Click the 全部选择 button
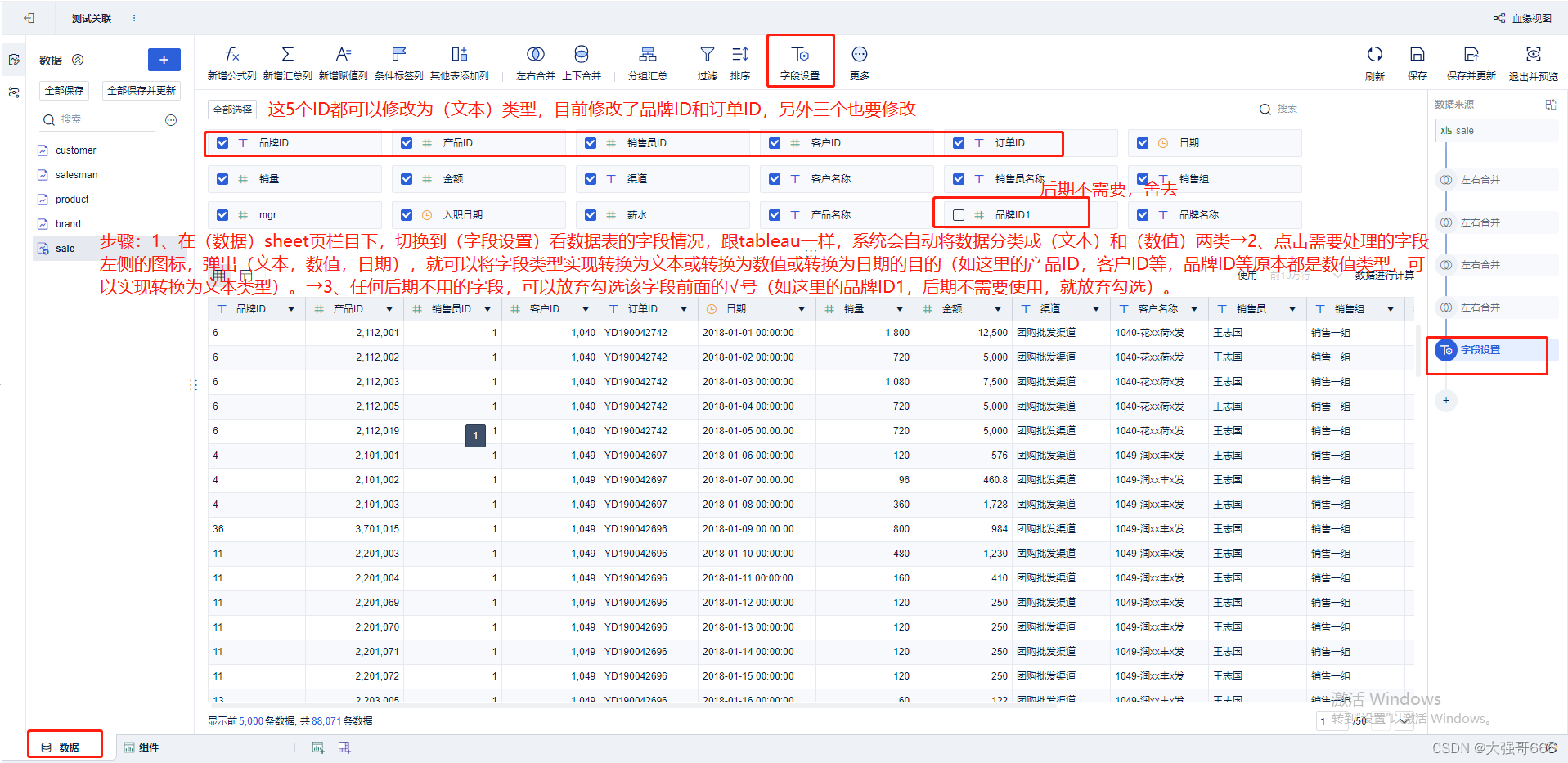This screenshot has width=1568, height=763. [x=232, y=110]
